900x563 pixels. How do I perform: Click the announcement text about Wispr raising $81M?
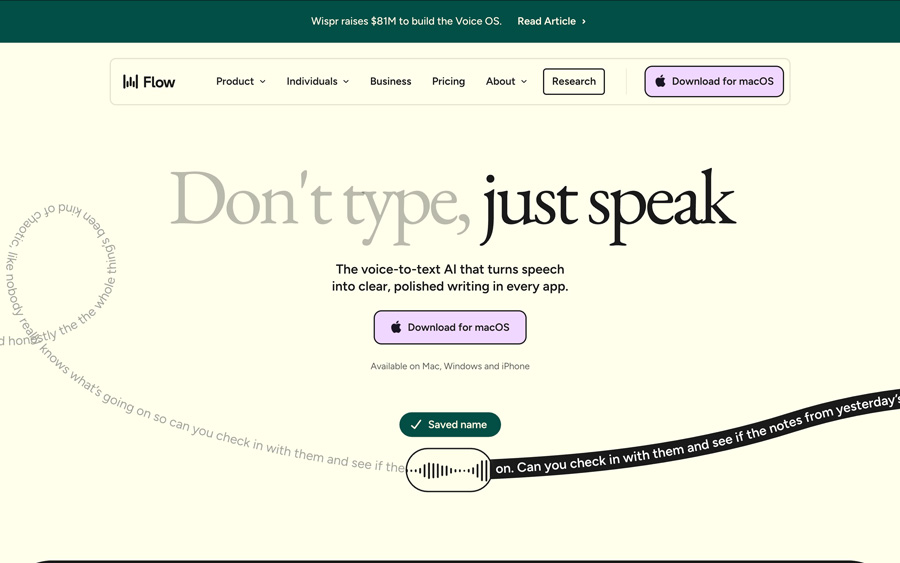pyautogui.click(x=406, y=21)
